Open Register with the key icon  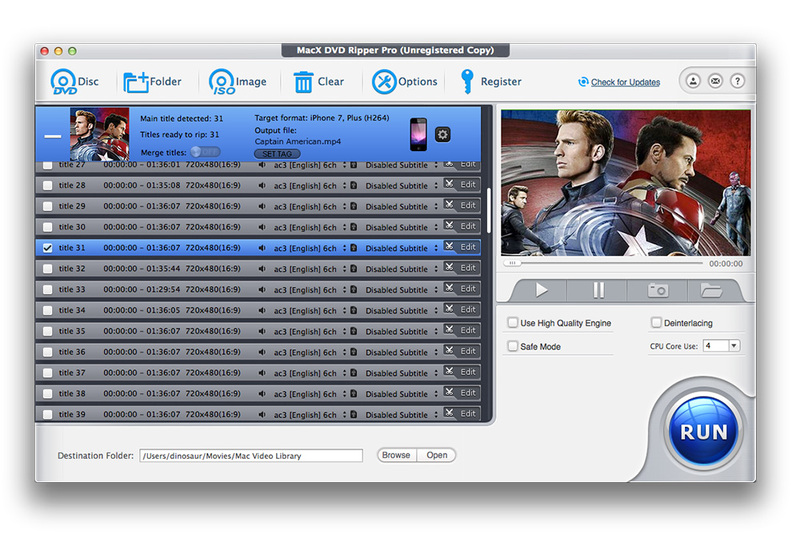(490, 82)
